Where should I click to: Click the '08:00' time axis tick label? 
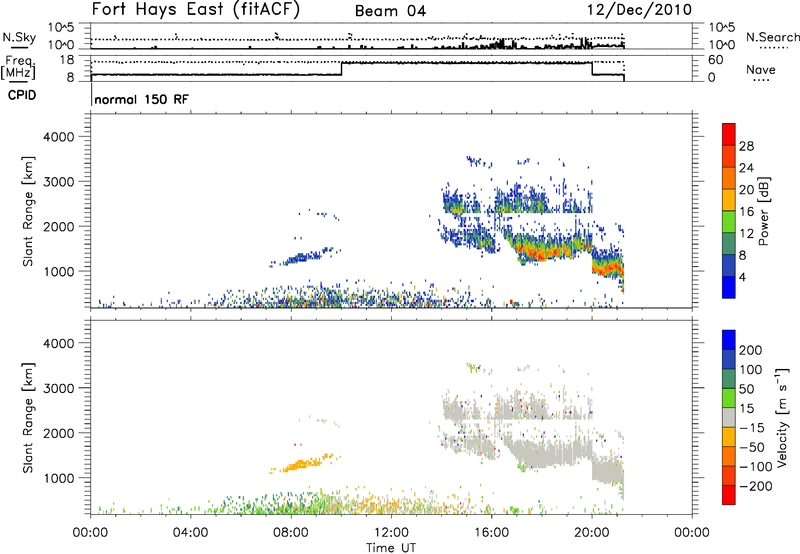tap(291, 533)
